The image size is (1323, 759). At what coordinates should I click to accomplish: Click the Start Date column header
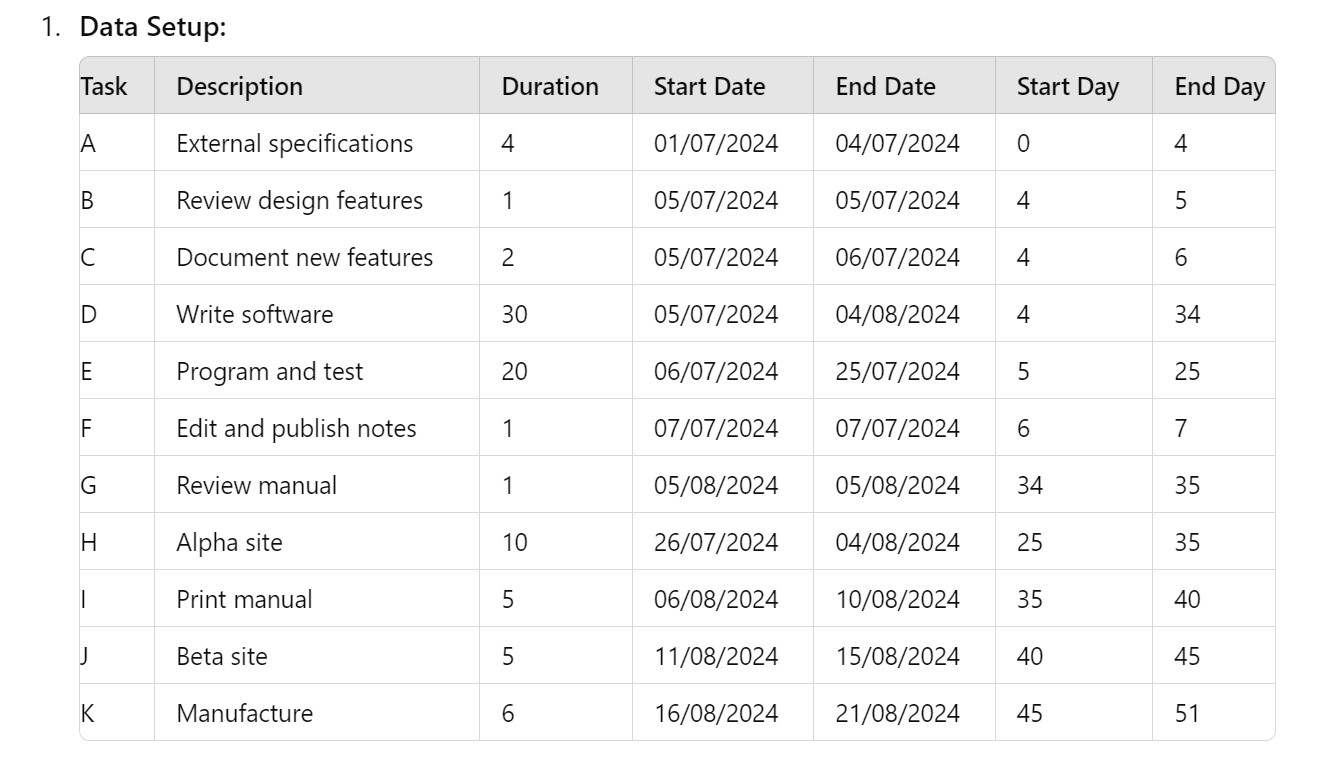click(x=708, y=87)
